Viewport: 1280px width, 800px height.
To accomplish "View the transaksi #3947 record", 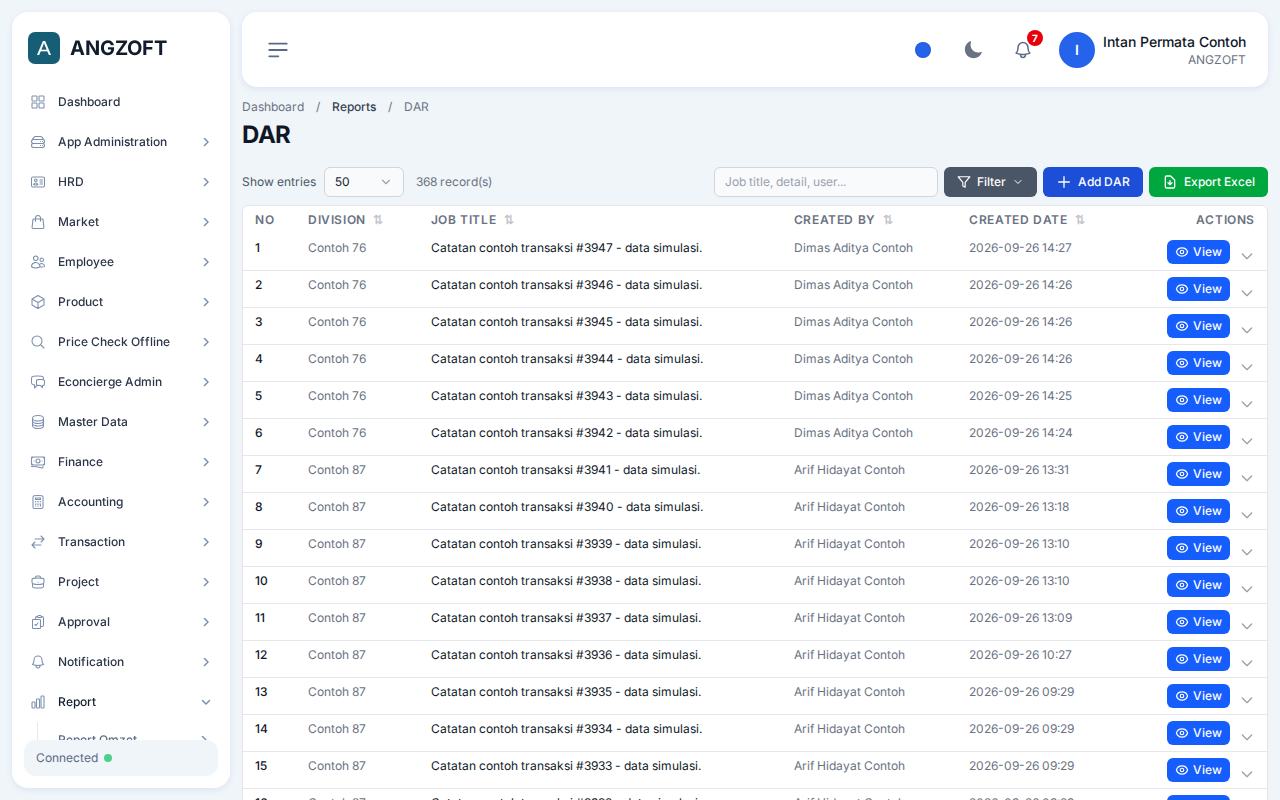I will point(1198,252).
